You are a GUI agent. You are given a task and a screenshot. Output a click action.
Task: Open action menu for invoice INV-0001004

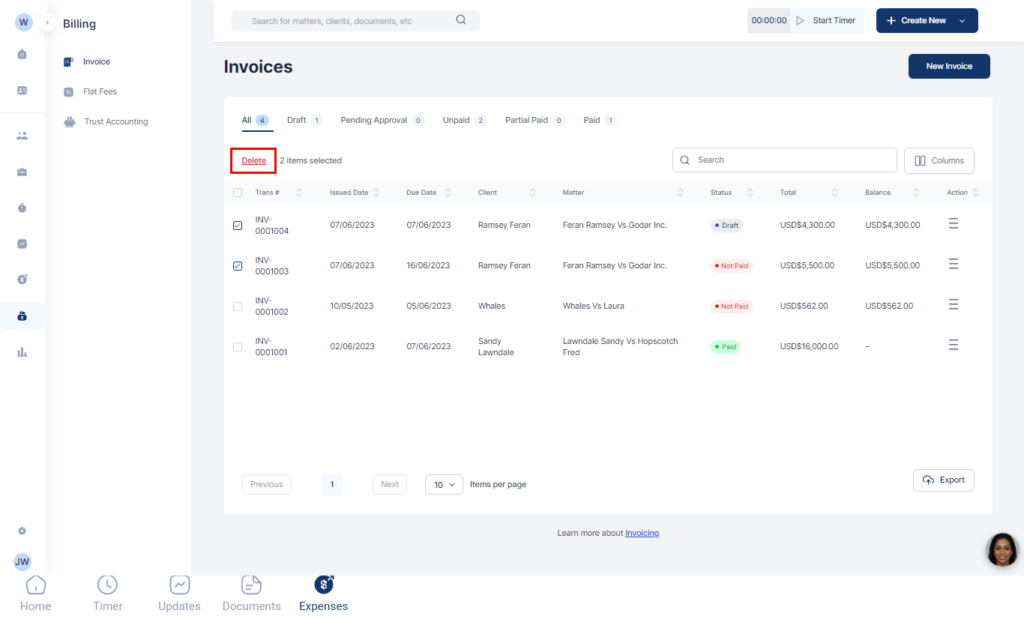[x=953, y=224]
